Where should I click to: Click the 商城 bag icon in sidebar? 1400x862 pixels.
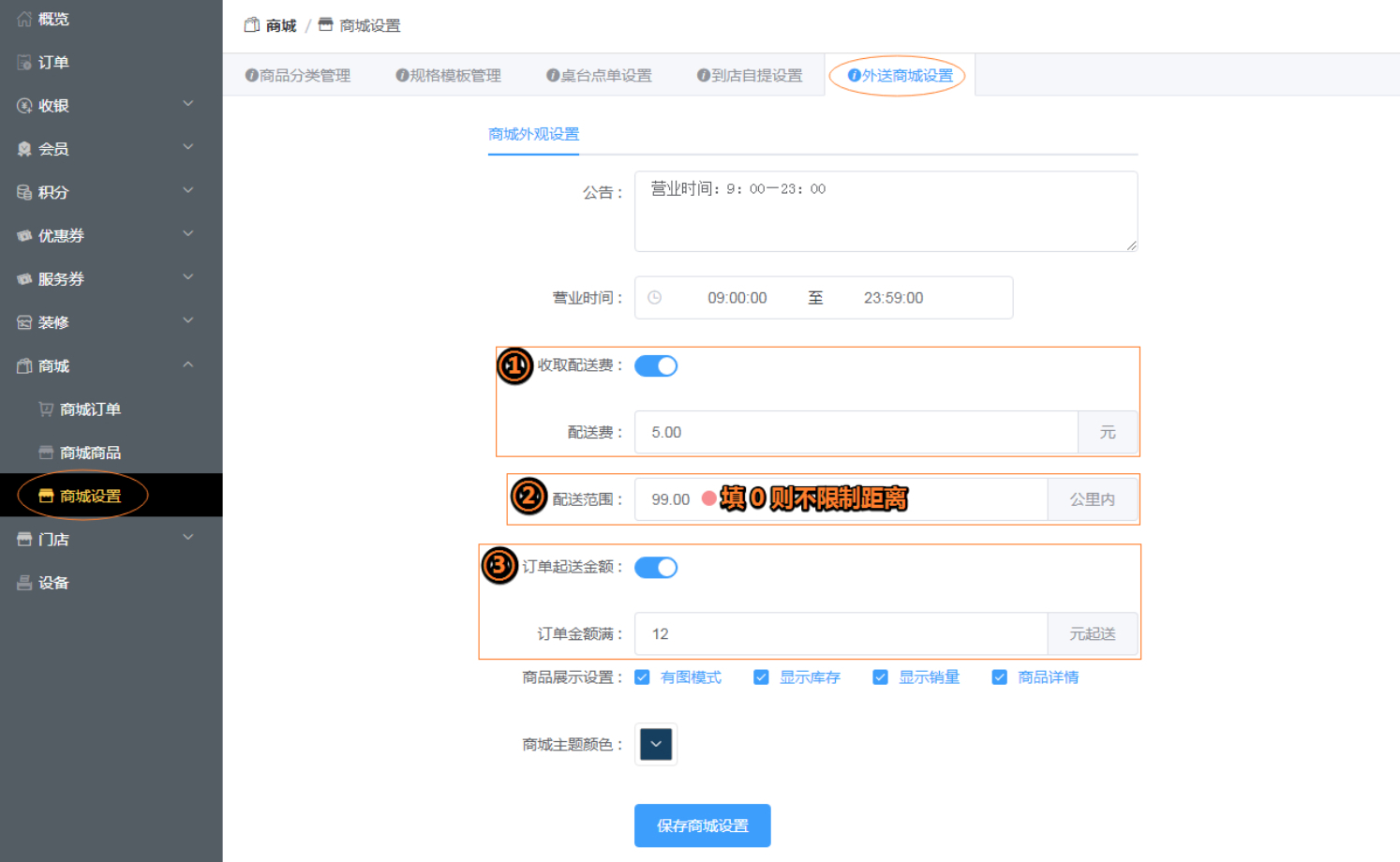(24, 366)
